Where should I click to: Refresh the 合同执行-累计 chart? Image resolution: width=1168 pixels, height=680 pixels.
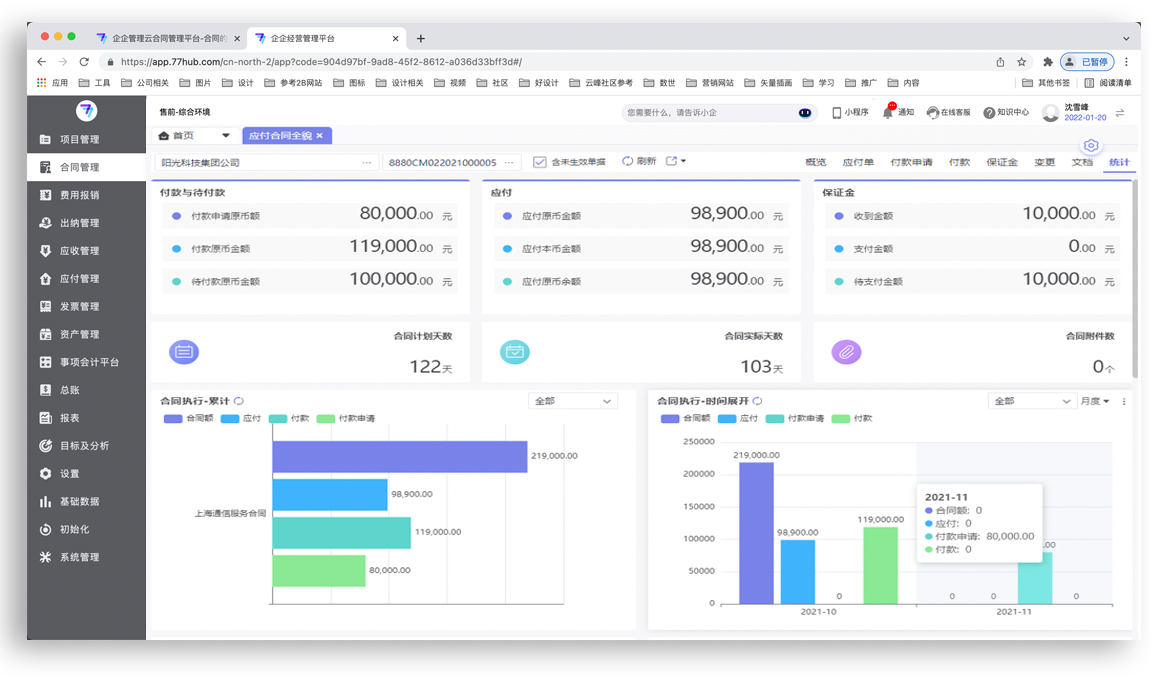click(x=239, y=401)
